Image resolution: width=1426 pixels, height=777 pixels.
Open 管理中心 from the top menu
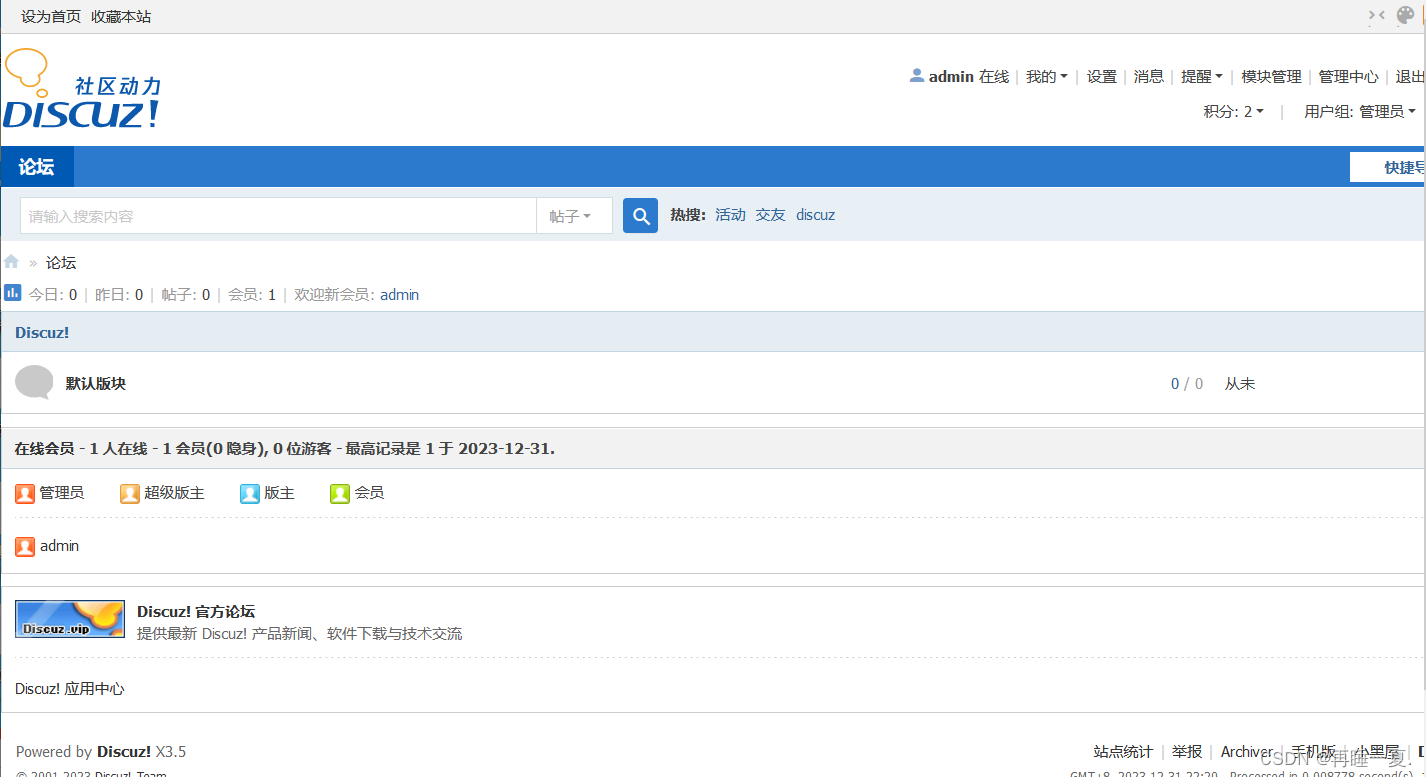pos(1348,76)
